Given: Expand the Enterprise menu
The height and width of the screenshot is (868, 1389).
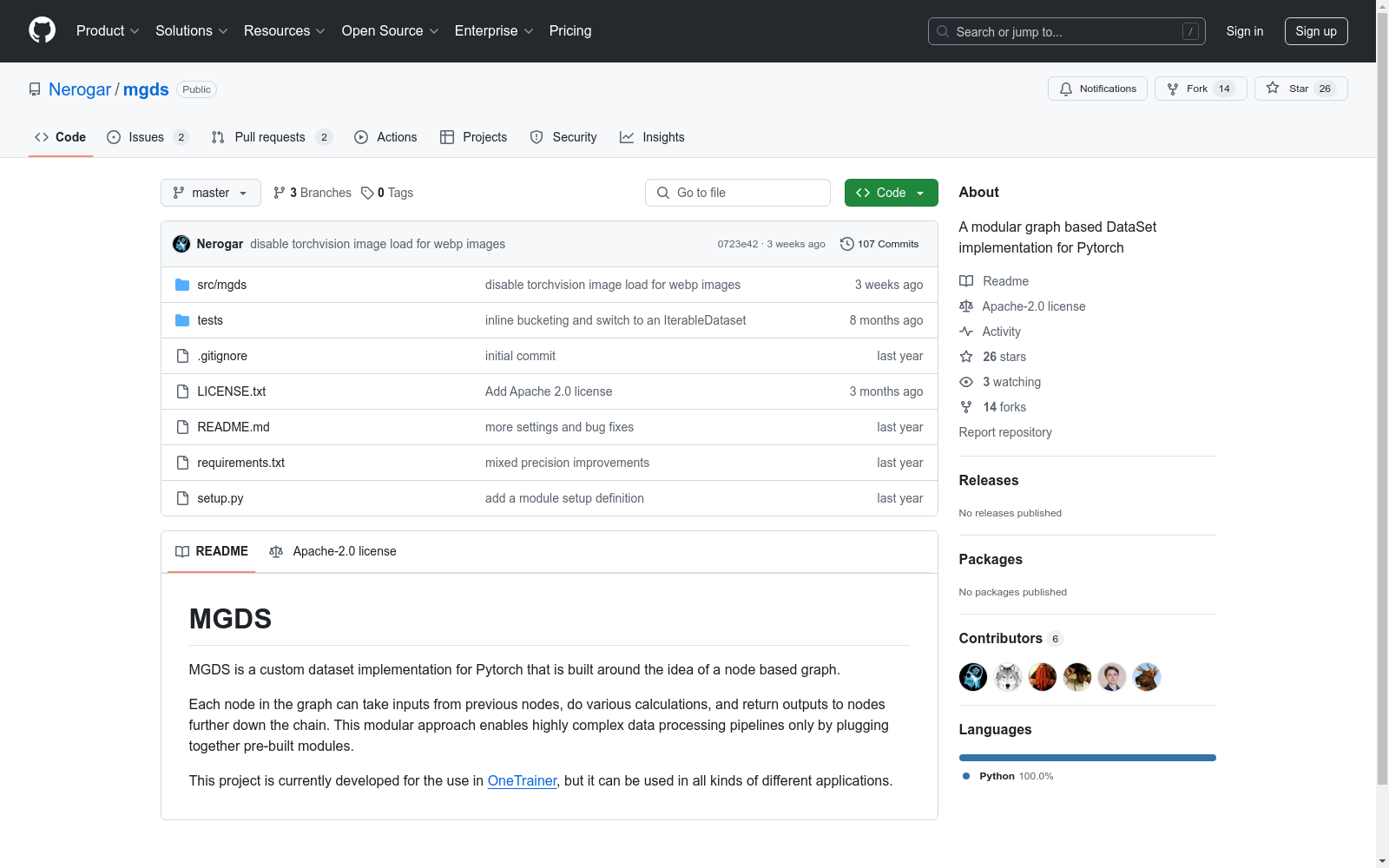Looking at the screenshot, I should point(494,31).
